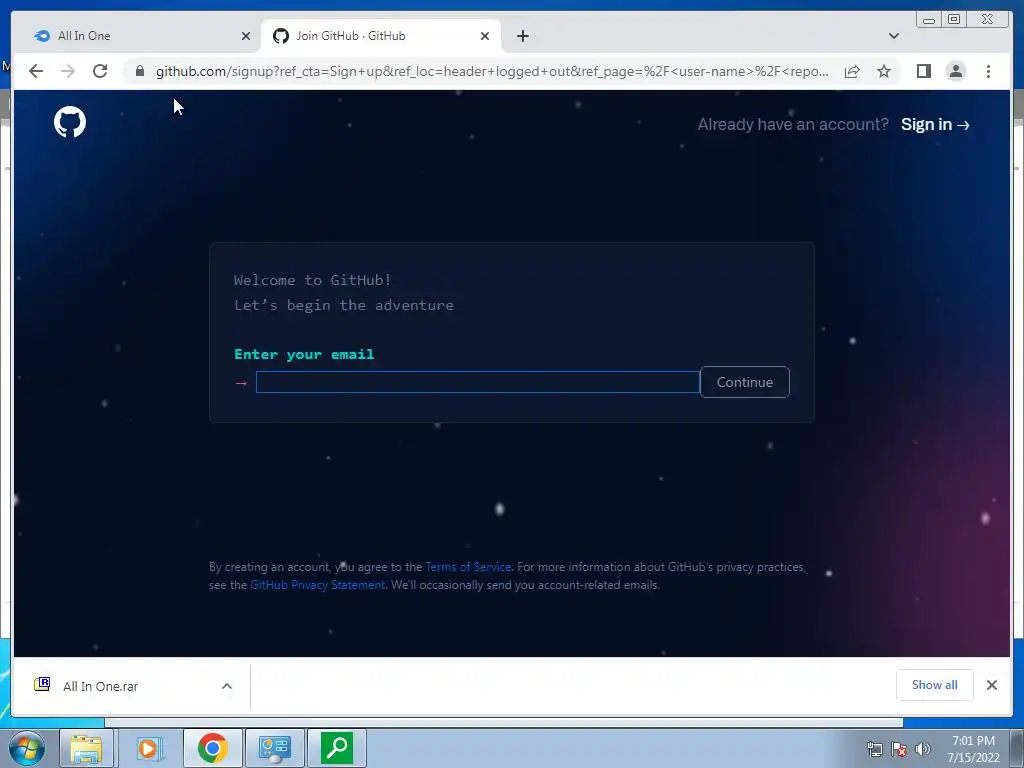Open the clock showing 7:01 PM
The width and height of the screenshot is (1024, 768).
click(x=973, y=749)
